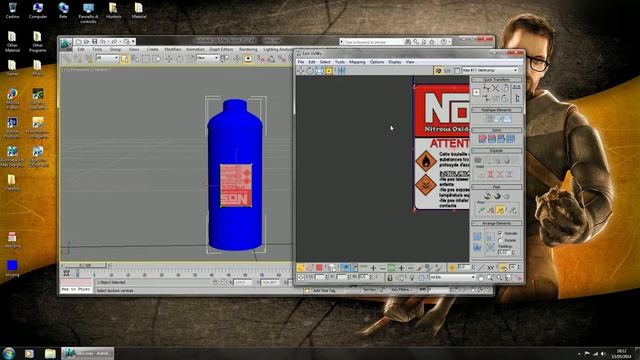This screenshot has width=640, height=360.
Task: Click the XY axis constraint button
Action: (491, 268)
